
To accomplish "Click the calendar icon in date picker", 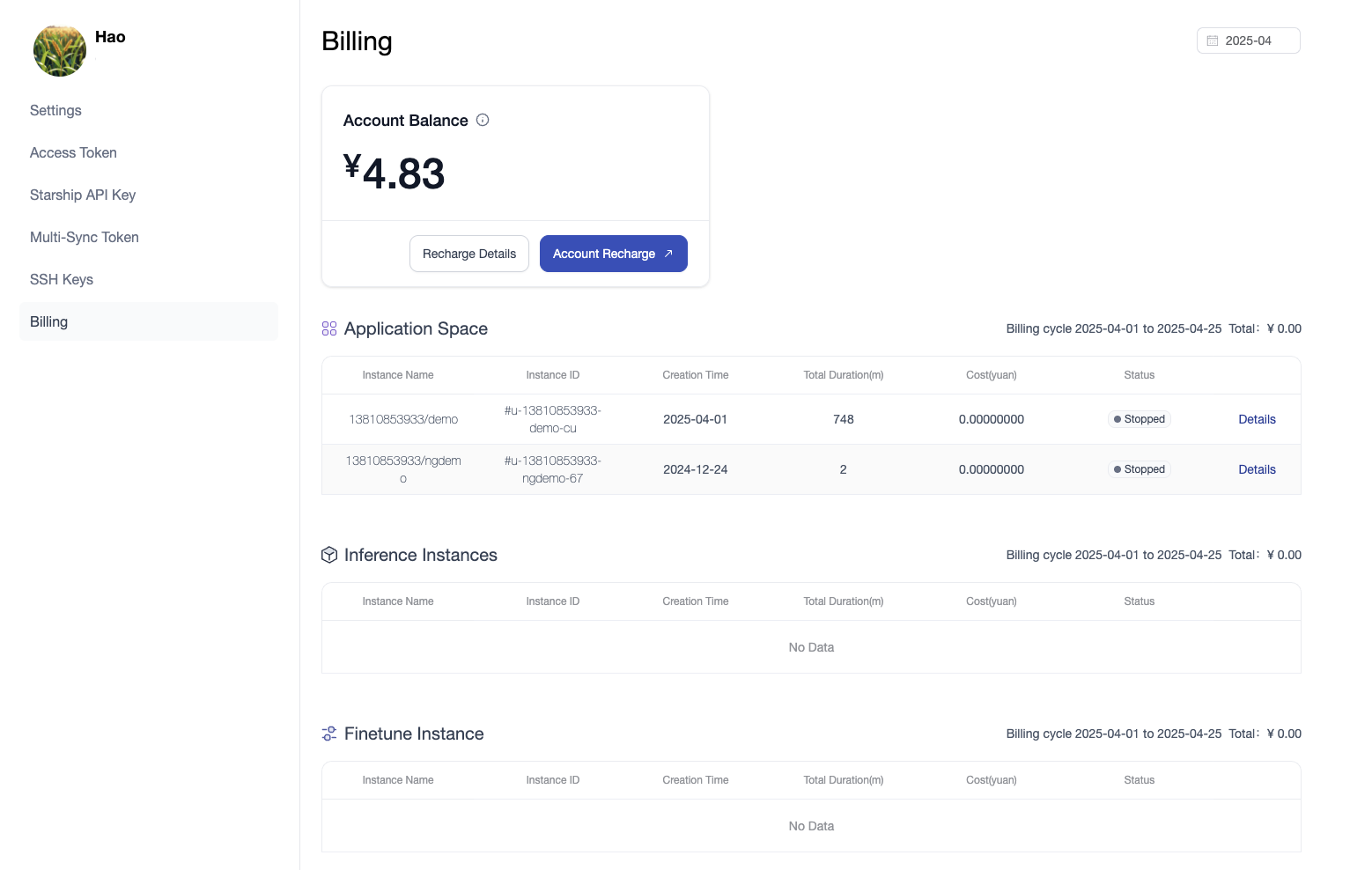I will point(1213,41).
